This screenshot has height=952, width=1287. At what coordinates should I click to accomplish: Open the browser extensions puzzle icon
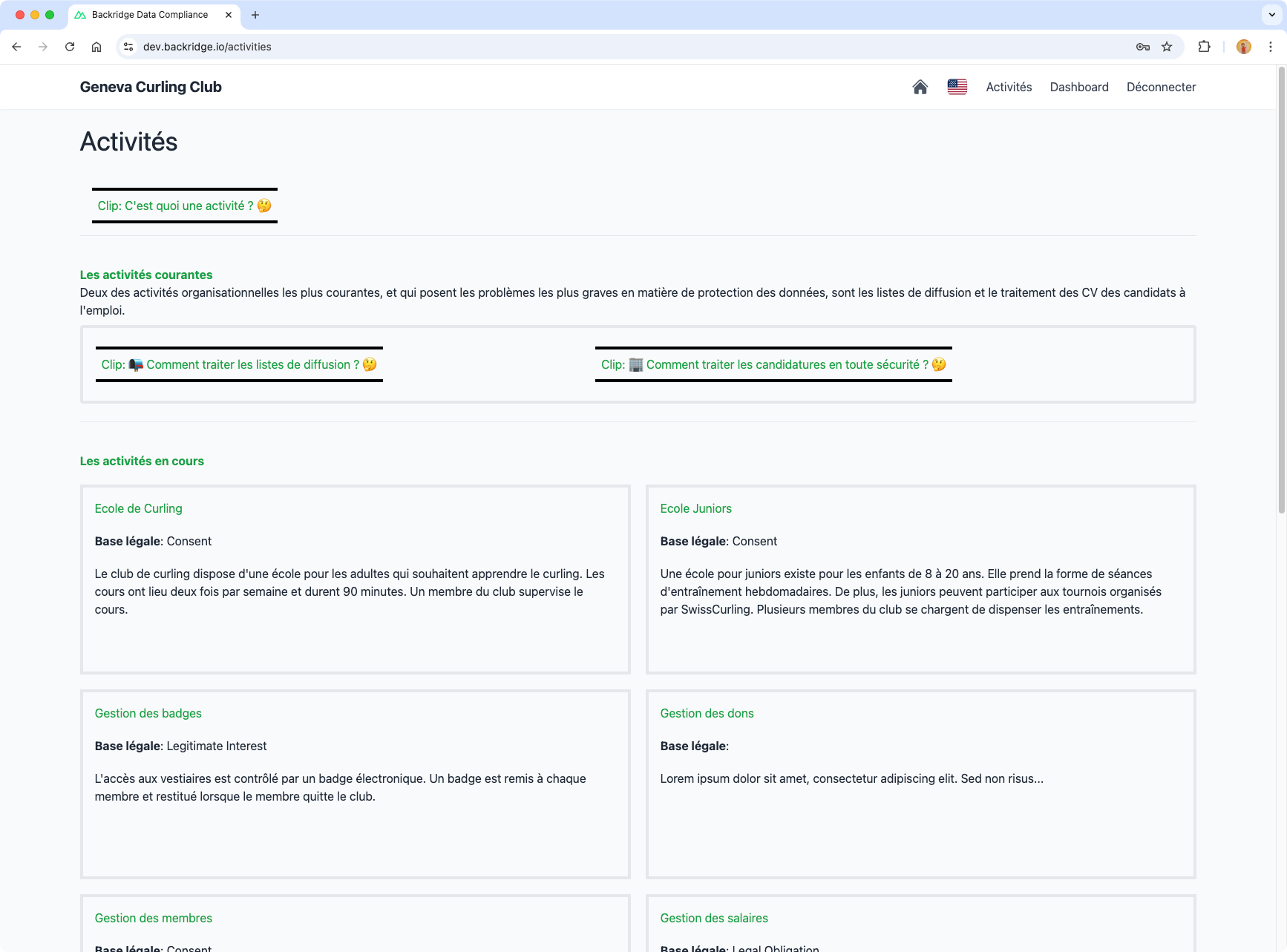[x=1204, y=46]
